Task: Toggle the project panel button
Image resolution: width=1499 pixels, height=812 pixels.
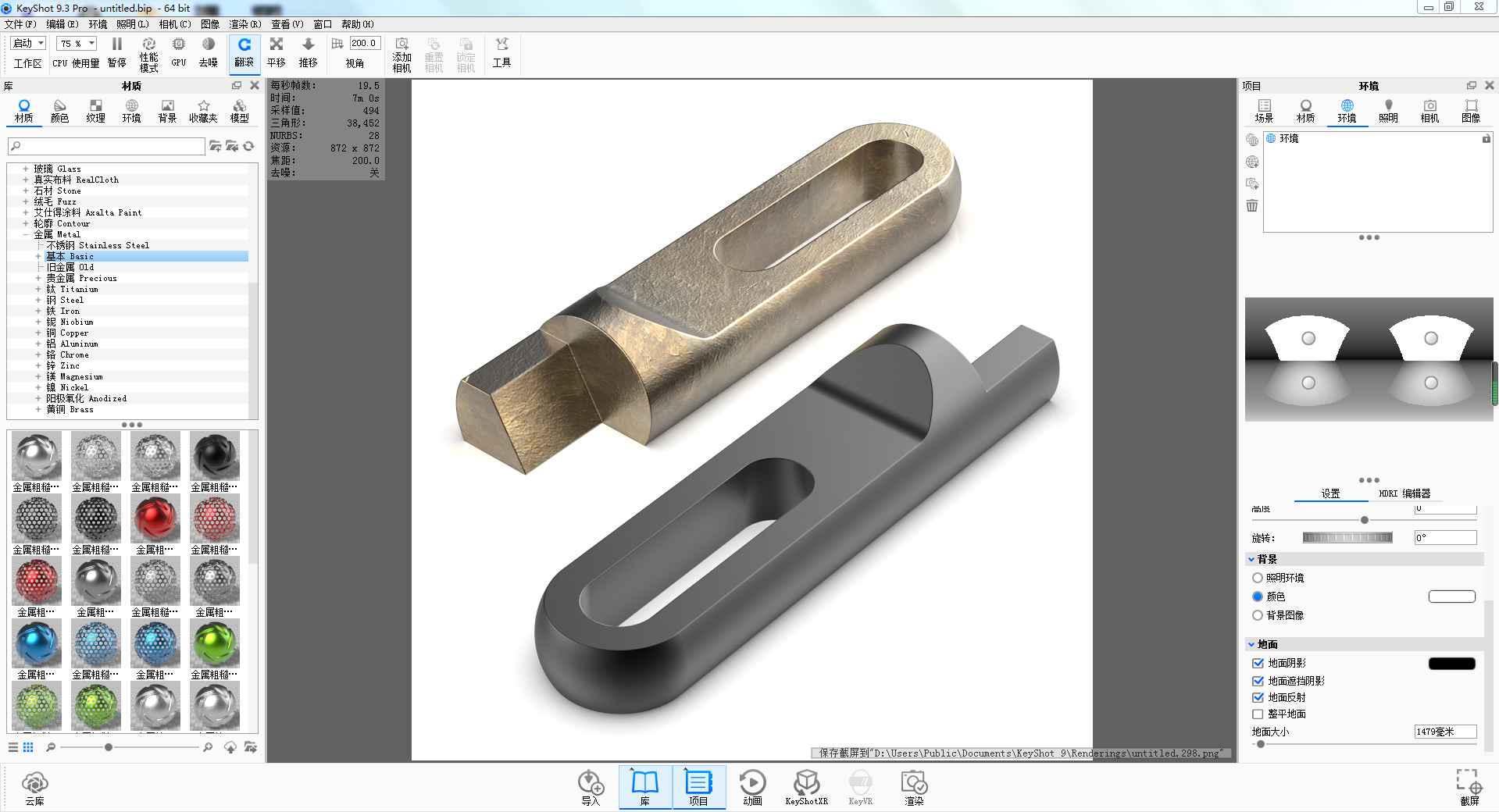Action: click(698, 786)
